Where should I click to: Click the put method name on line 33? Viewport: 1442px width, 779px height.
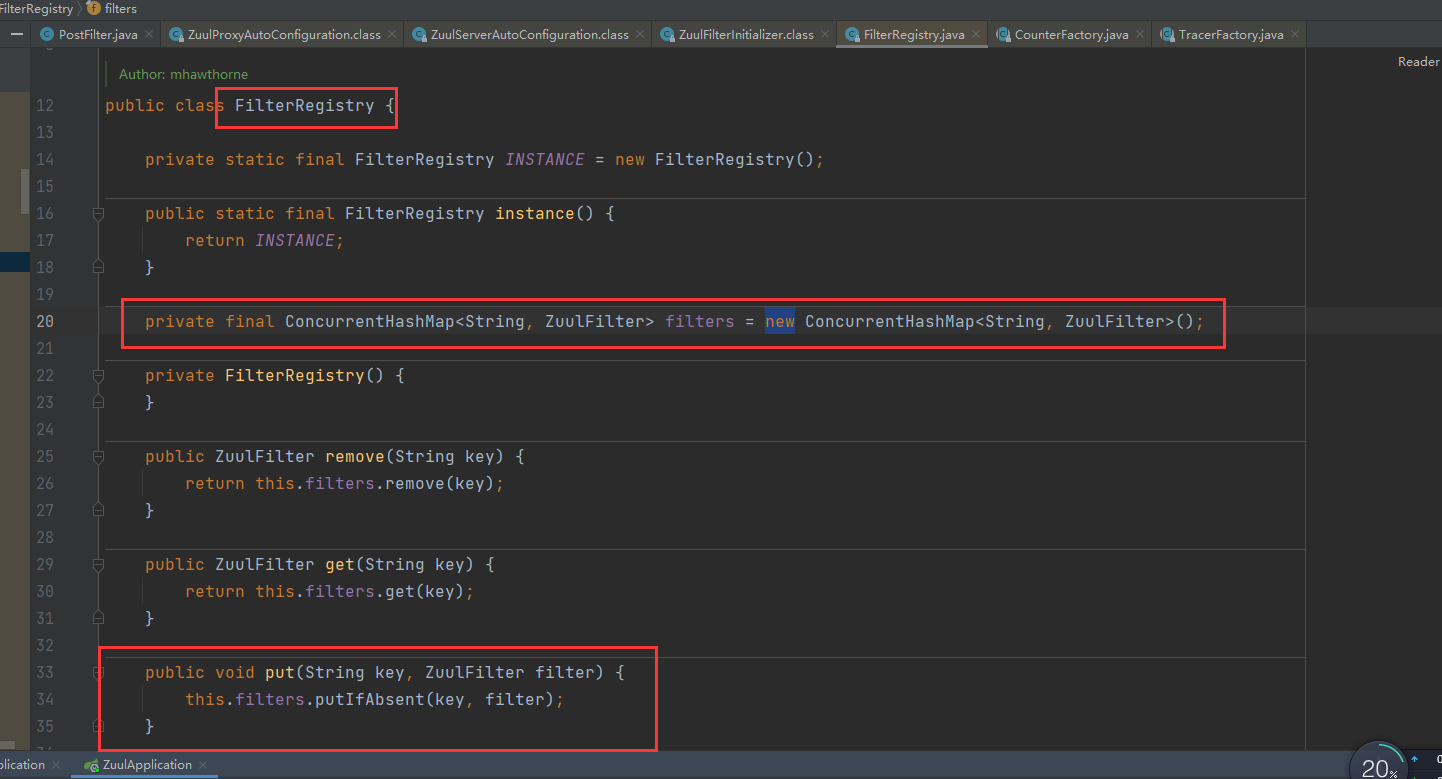click(280, 673)
